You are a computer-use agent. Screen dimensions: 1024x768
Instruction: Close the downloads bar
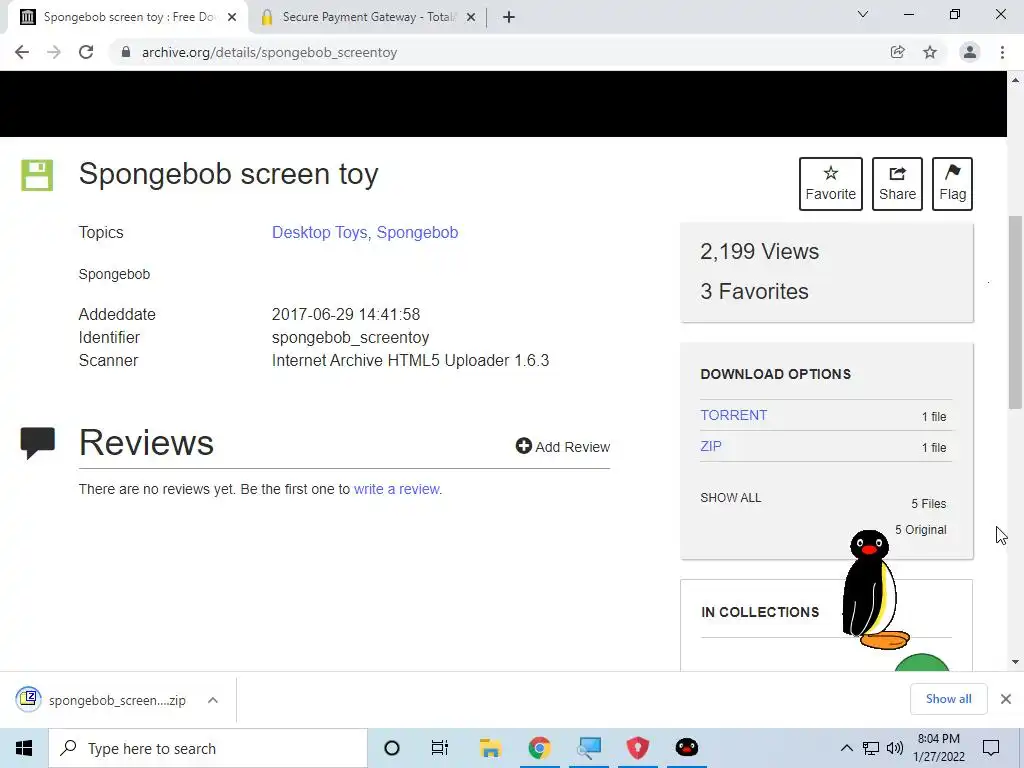[1006, 699]
